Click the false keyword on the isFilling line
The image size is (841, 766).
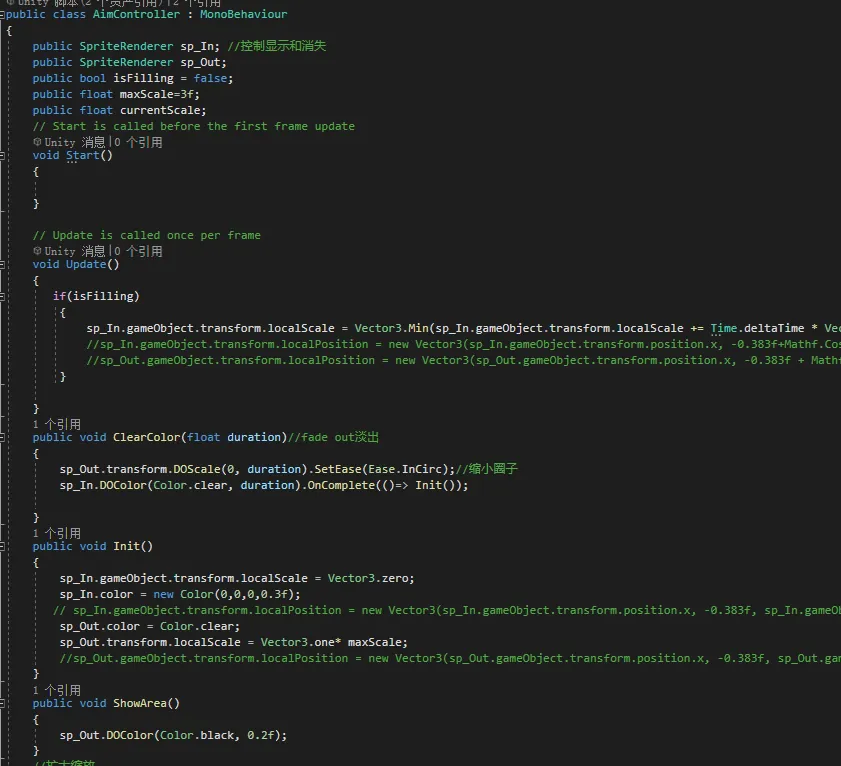[x=210, y=78]
